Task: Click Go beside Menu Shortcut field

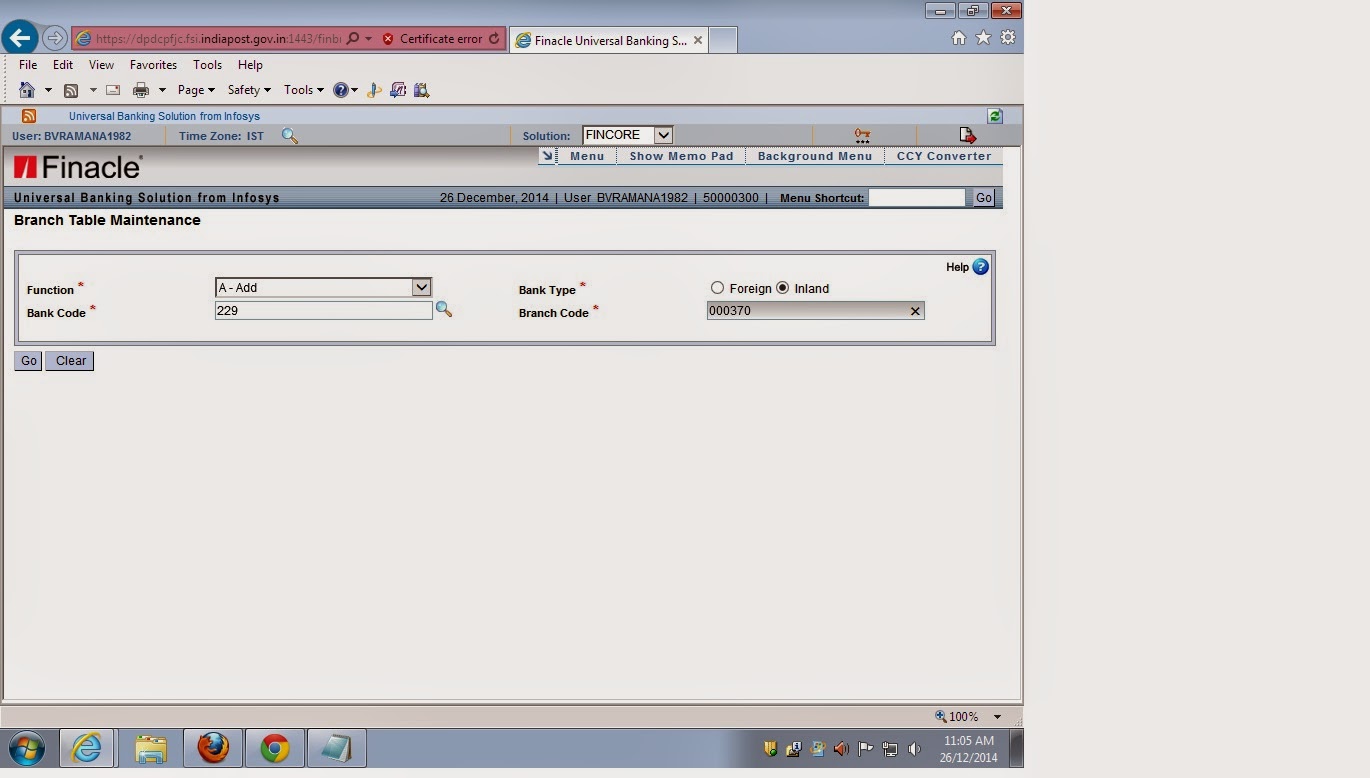Action: [x=984, y=198]
